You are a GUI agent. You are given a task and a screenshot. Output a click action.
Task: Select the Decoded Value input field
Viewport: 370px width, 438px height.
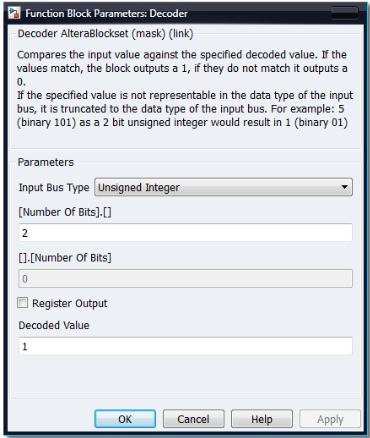pos(185,346)
